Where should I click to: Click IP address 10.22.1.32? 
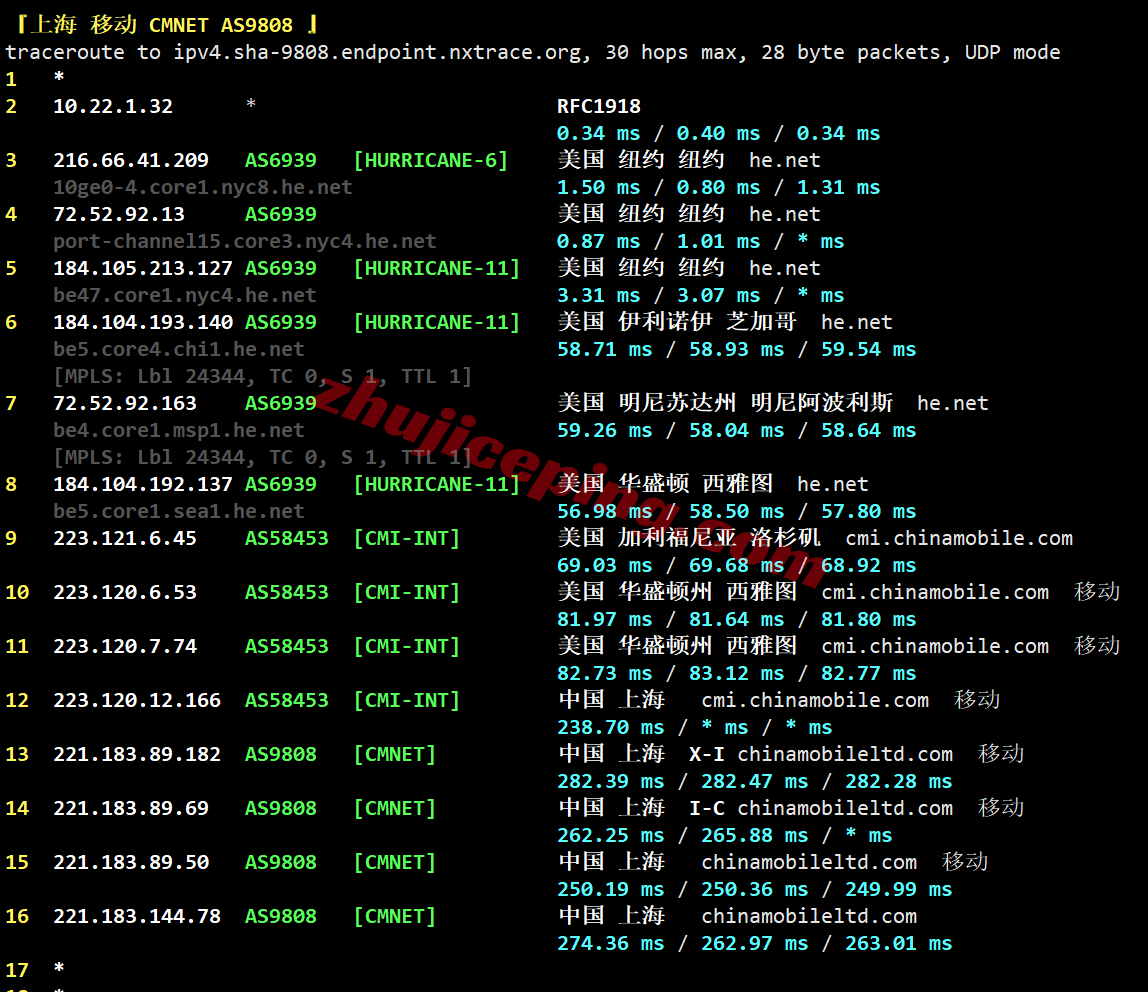[x=113, y=106]
